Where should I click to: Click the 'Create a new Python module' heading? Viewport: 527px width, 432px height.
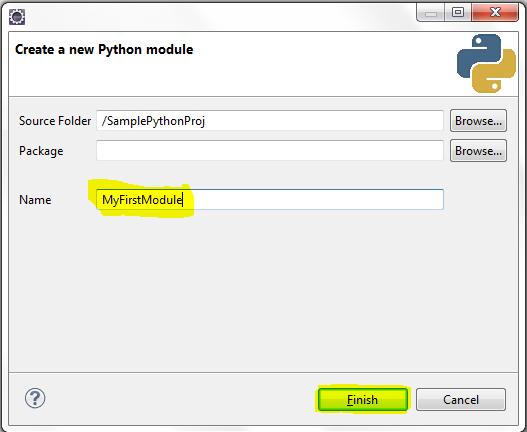[104, 50]
